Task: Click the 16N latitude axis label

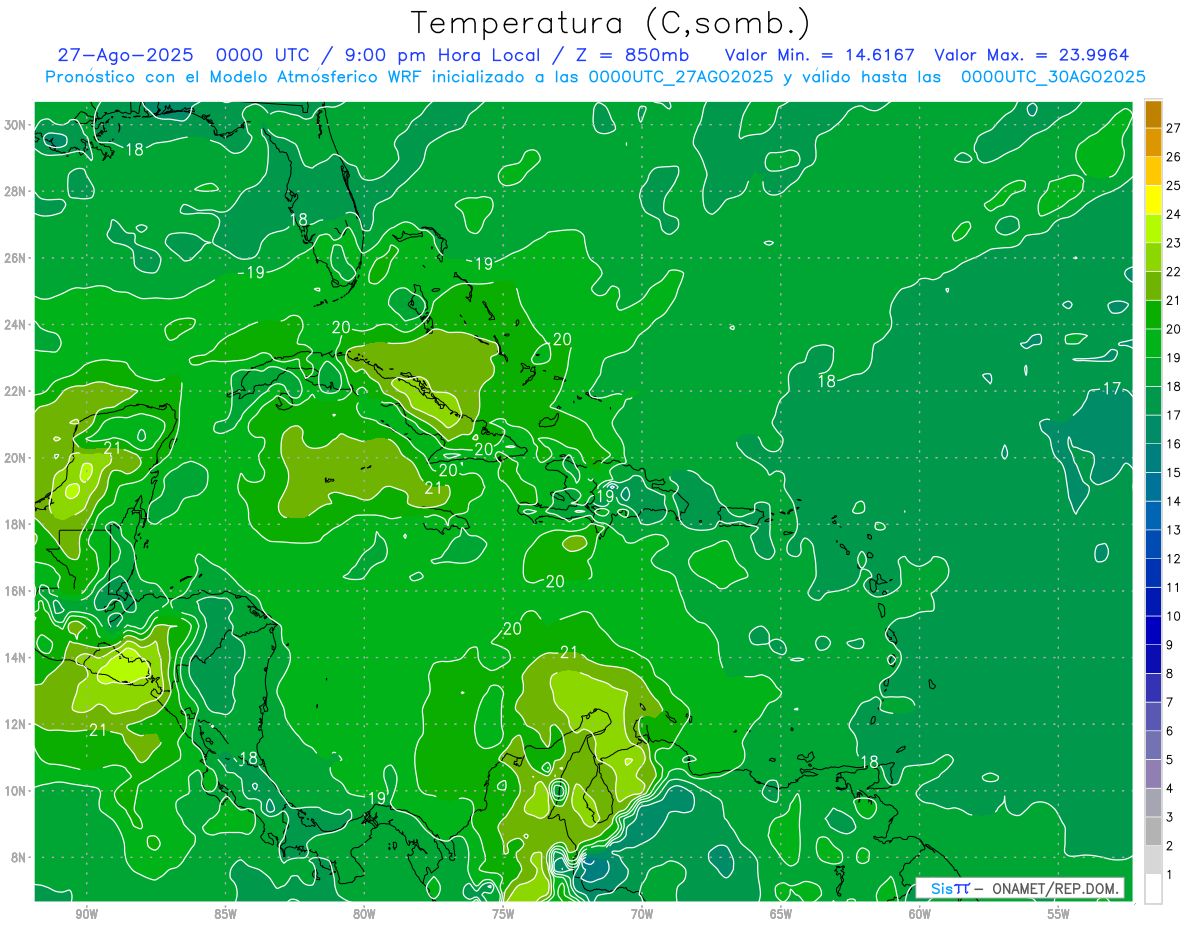Action: pos(16,591)
